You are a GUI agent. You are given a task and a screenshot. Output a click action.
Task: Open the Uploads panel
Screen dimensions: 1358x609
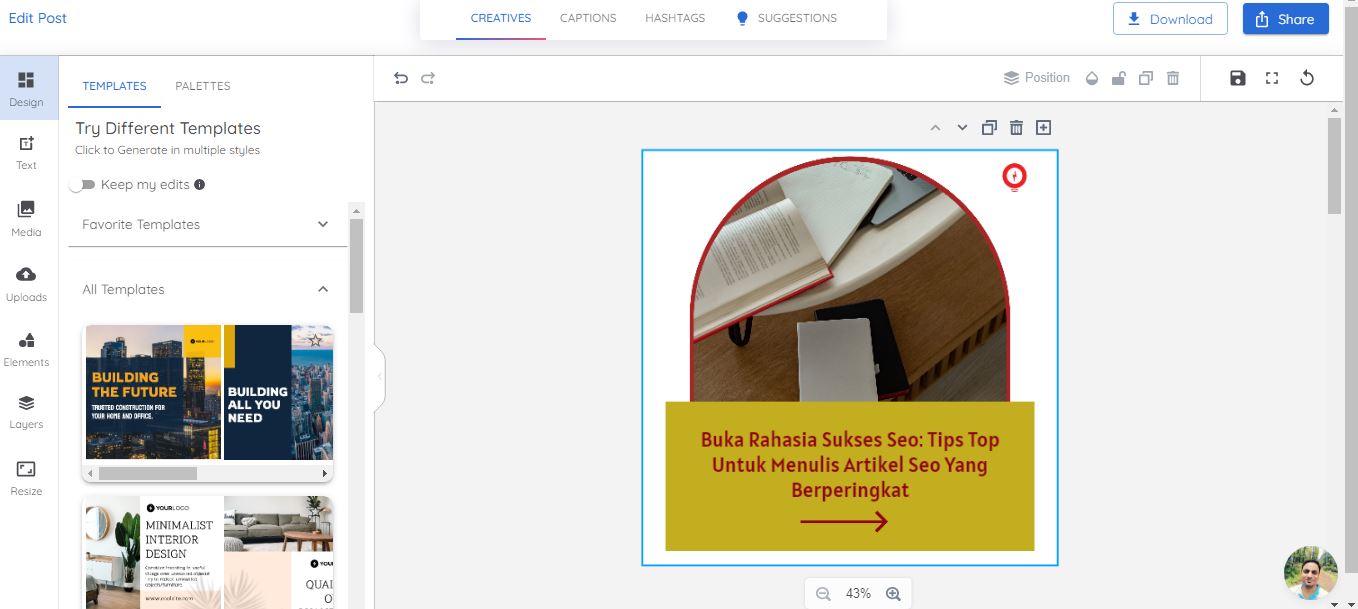point(27,284)
